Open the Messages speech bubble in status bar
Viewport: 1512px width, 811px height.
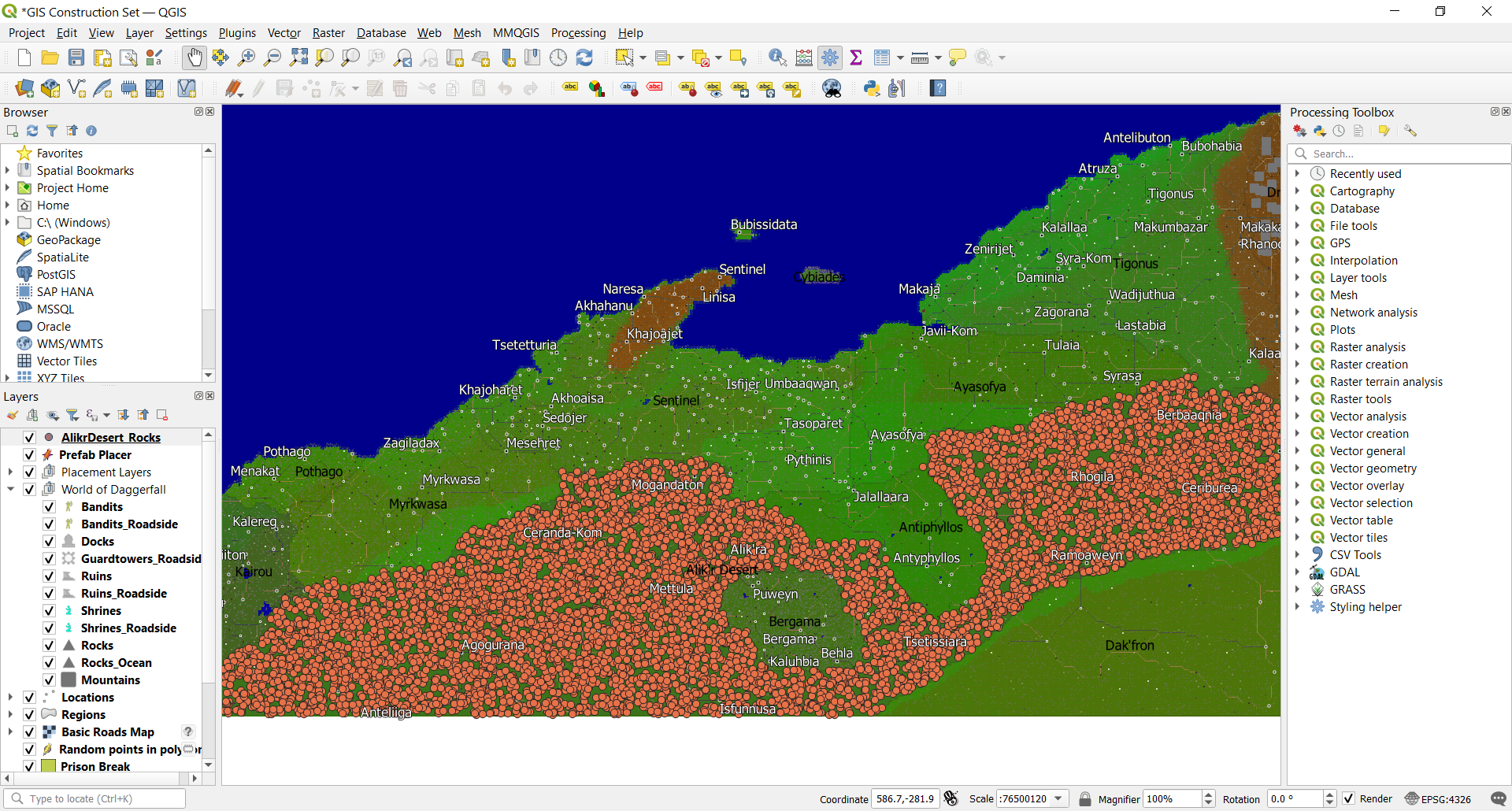pos(1499,798)
